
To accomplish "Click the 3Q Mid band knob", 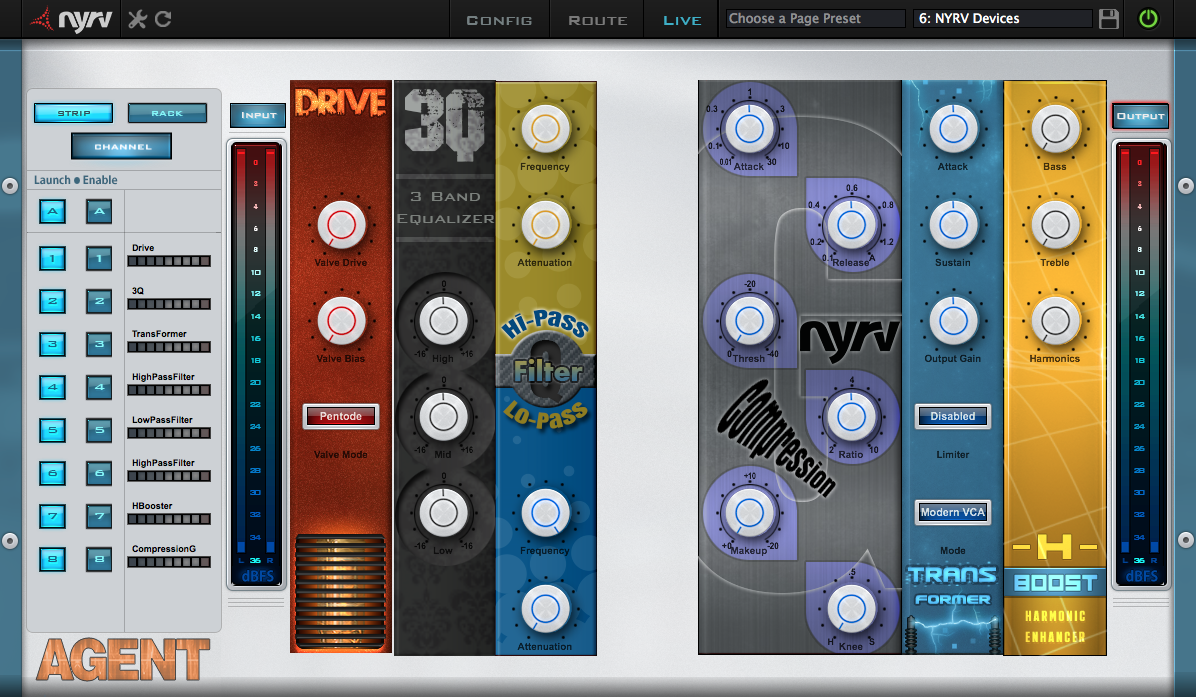I will click(x=443, y=417).
